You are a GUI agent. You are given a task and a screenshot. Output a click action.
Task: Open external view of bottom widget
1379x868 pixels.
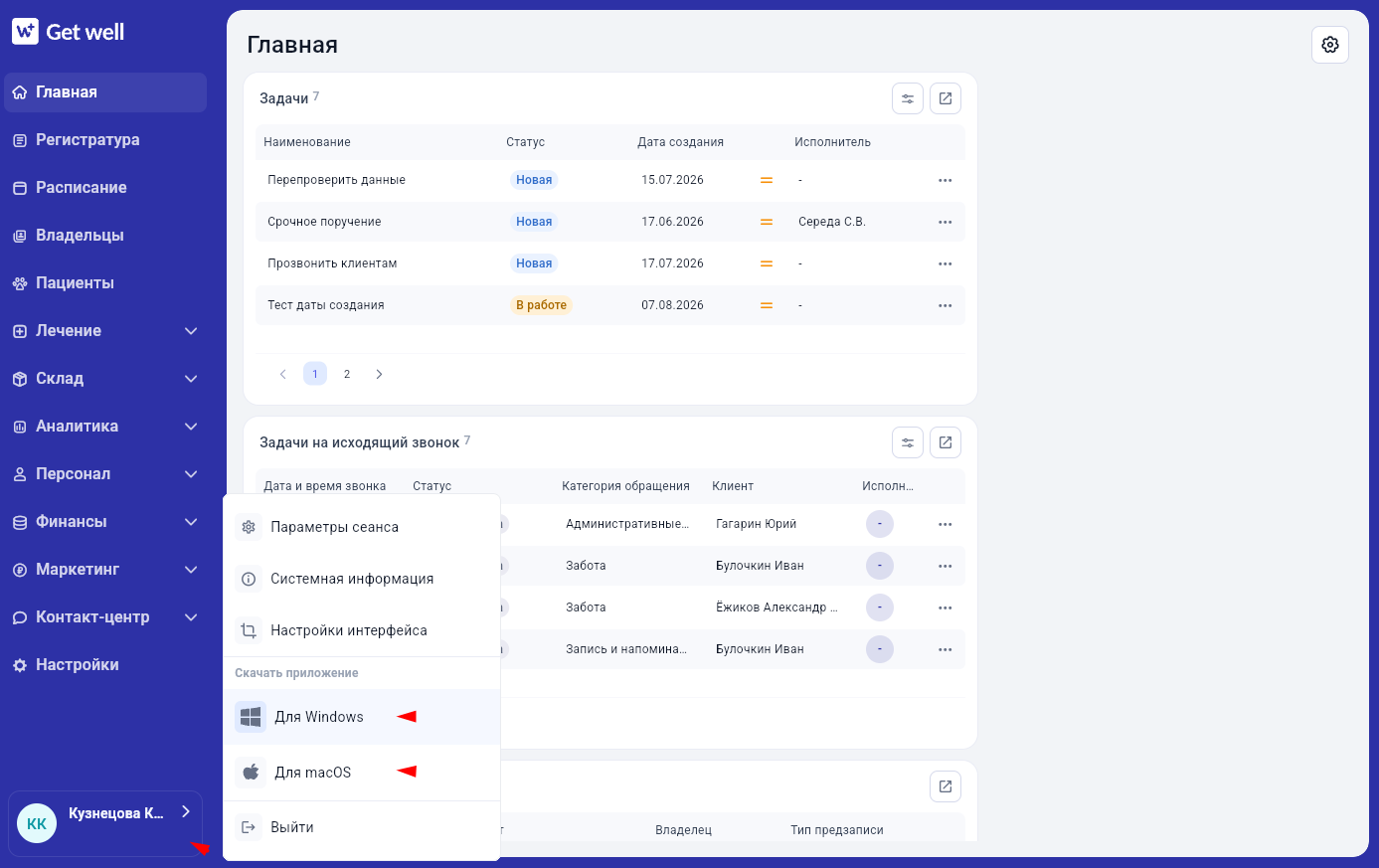pos(946,786)
